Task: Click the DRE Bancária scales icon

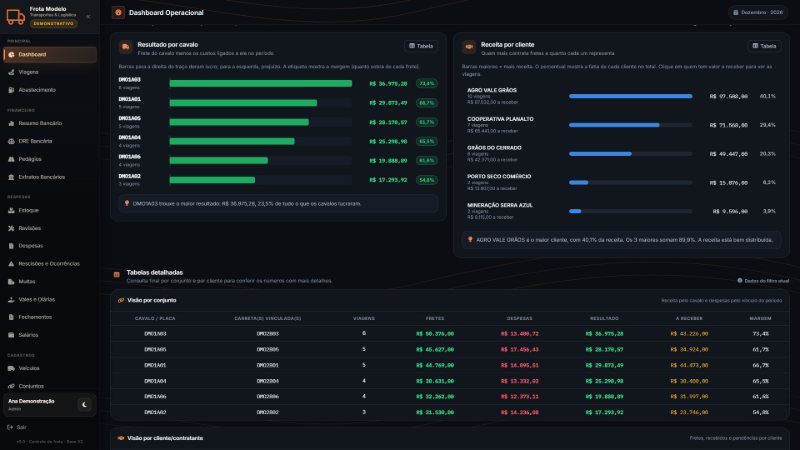Action: [11, 141]
